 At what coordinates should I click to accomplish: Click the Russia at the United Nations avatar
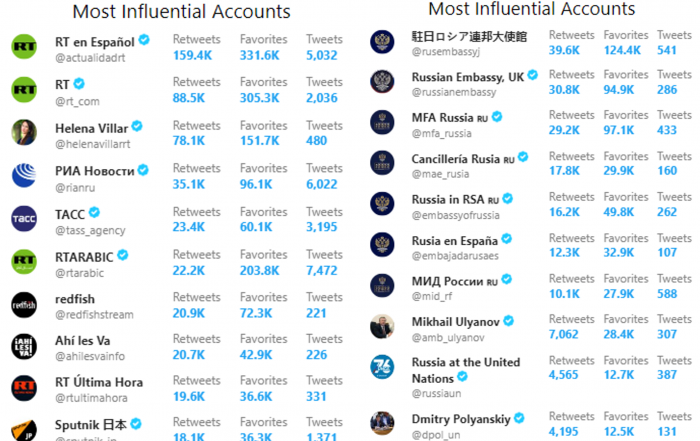click(382, 367)
